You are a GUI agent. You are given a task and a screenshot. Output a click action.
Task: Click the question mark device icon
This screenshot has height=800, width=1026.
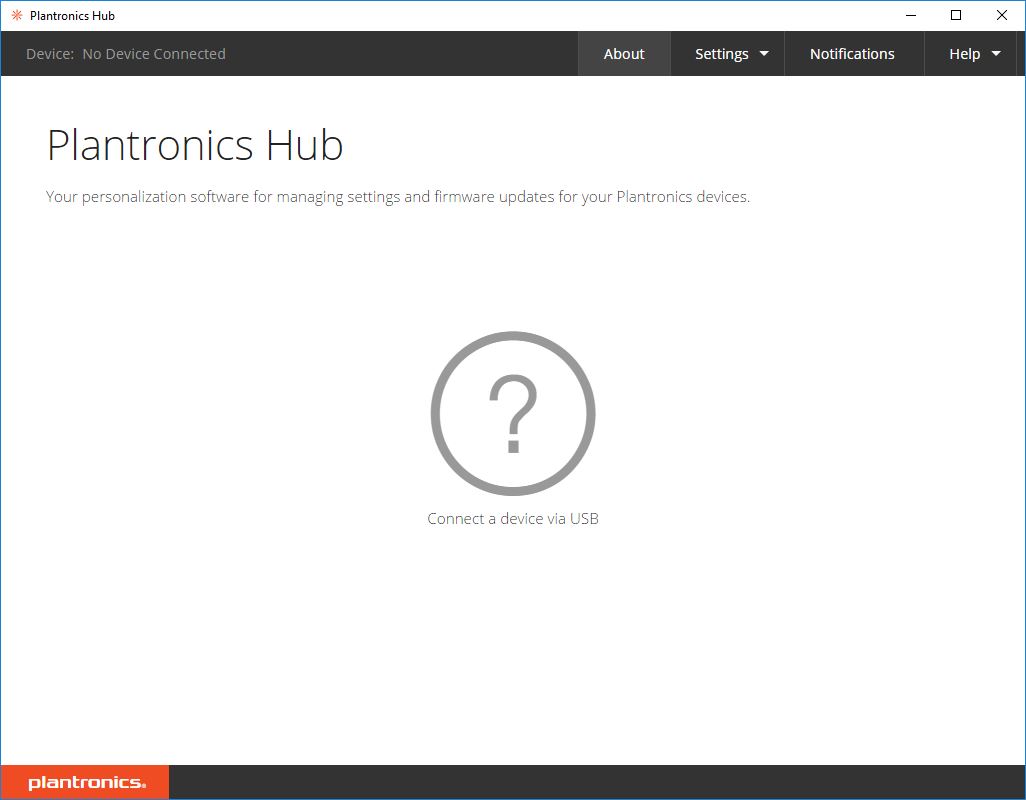click(x=513, y=413)
